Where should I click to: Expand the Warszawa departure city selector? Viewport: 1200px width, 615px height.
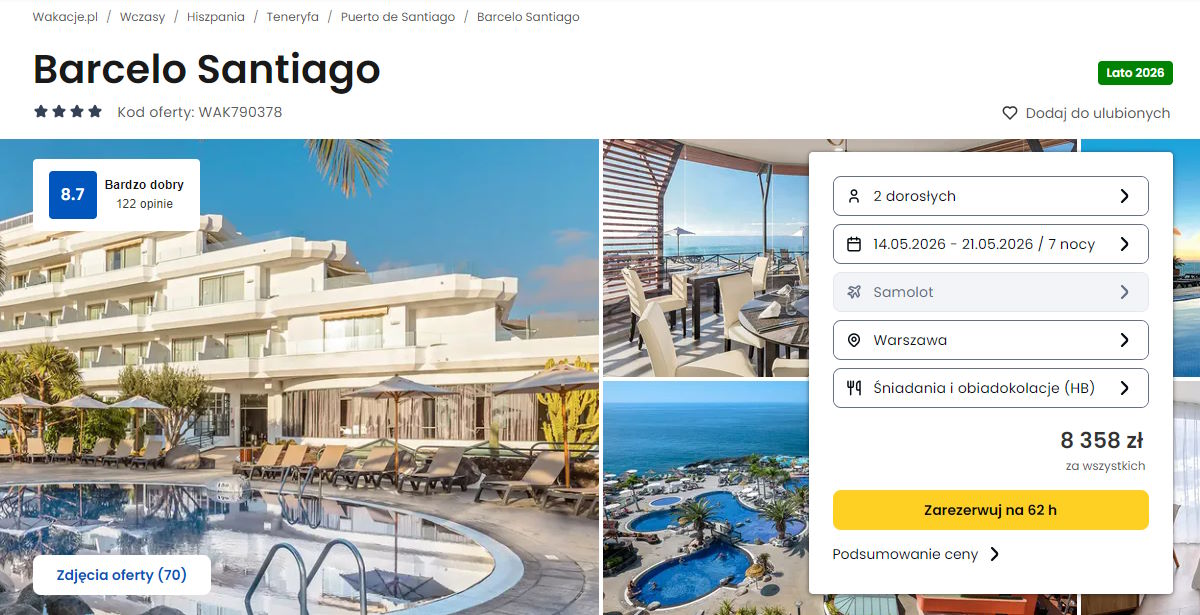point(990,340)
